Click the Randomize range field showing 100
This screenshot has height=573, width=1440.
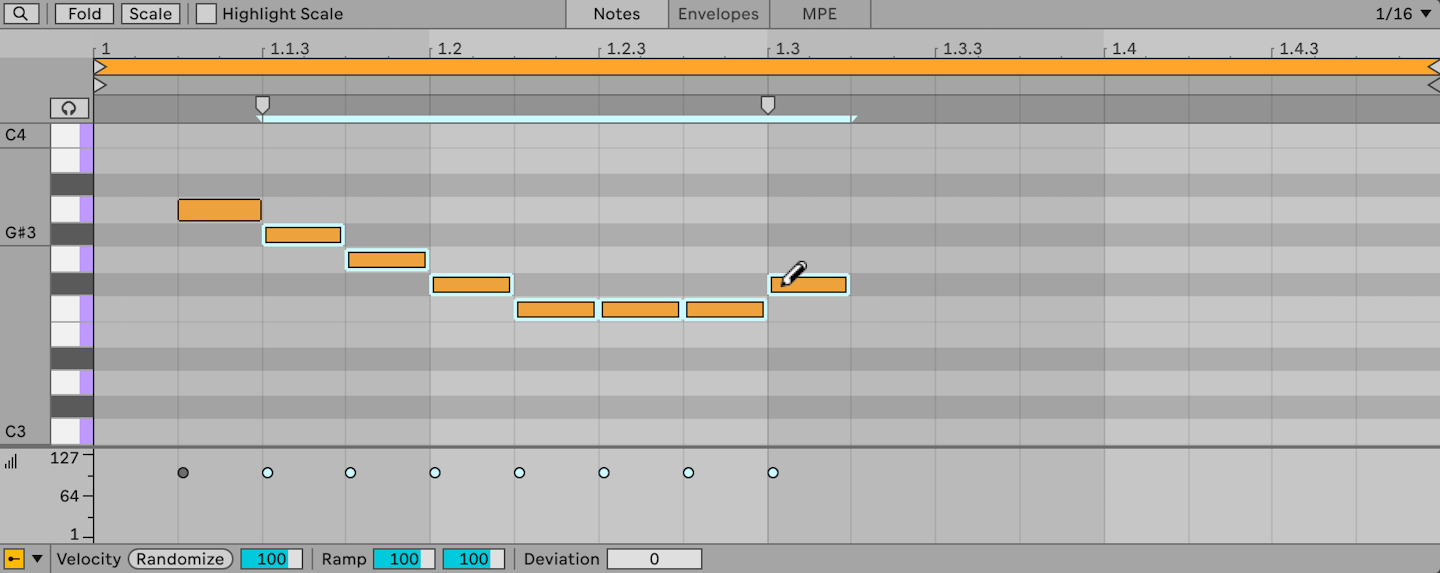pyautogui.click(x=271, y=559)
